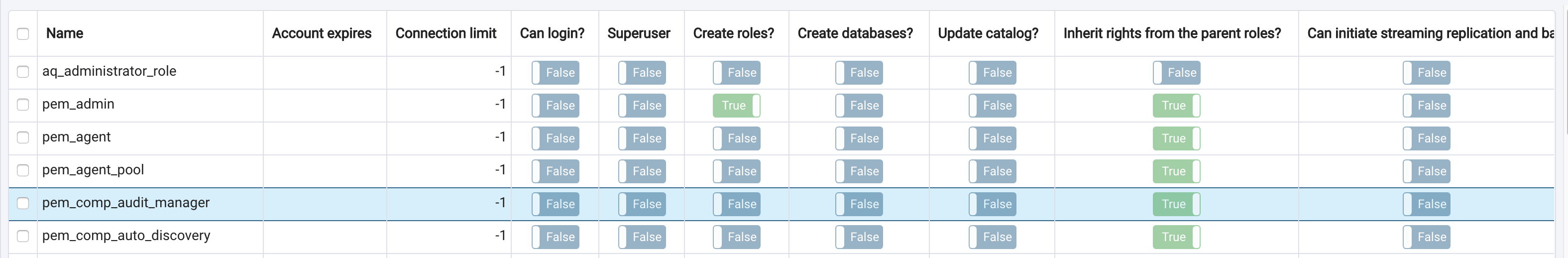Enable Superuser for pem_agent
Image resolution: width=1568 pixels, height=258 pixels.
(x=642, y=138)
